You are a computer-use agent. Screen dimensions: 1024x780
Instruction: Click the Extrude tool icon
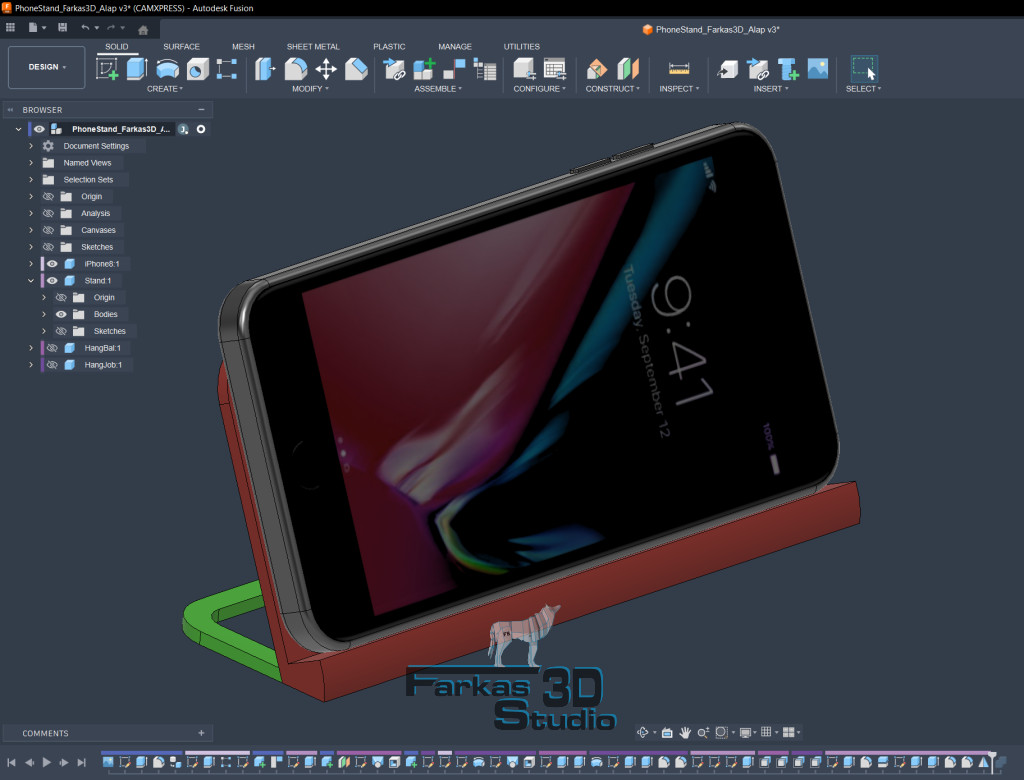[137, 69]
